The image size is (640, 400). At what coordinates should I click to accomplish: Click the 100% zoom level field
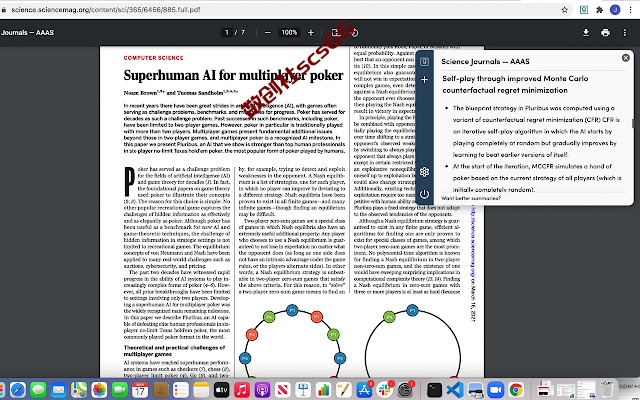coord(289,32)
